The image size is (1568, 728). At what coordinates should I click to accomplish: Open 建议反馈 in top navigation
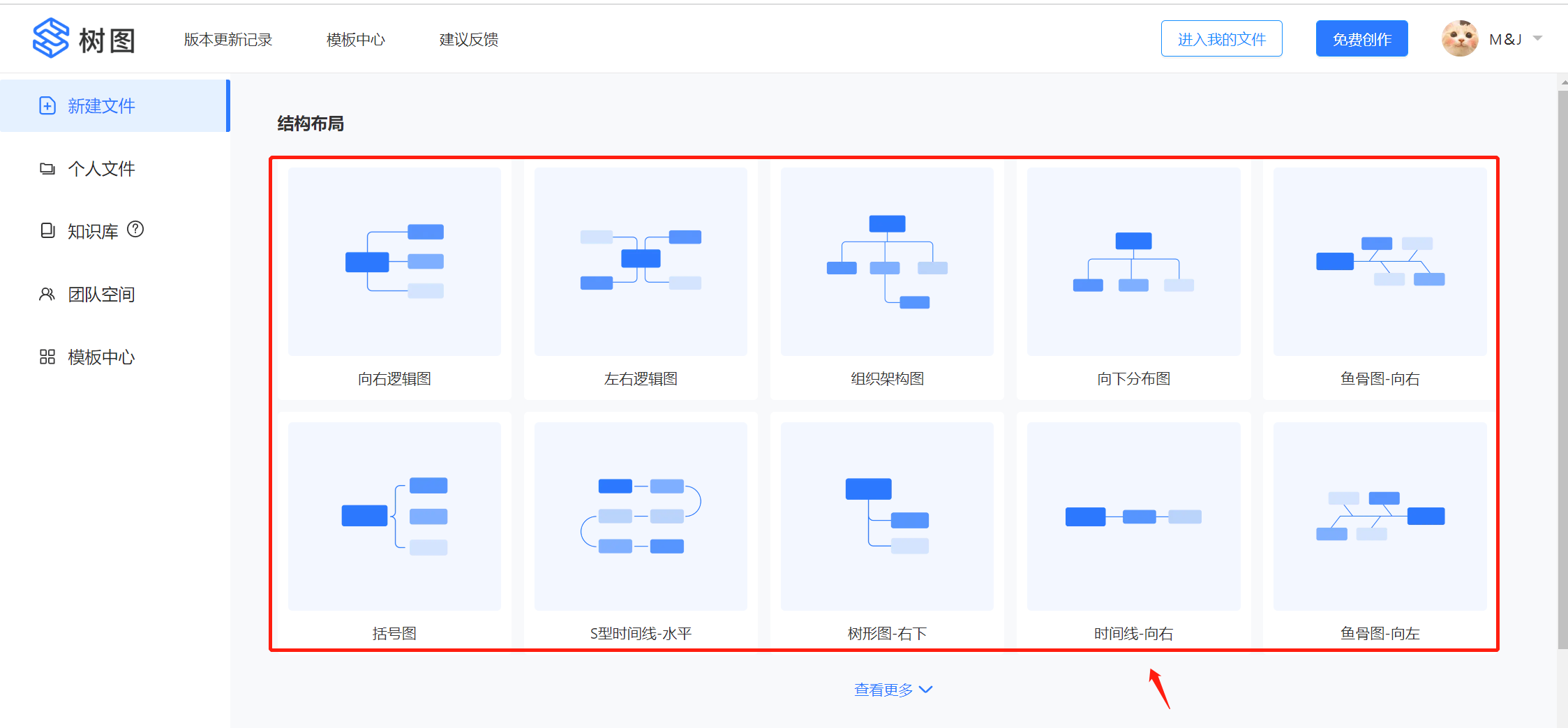coord(469,39)
